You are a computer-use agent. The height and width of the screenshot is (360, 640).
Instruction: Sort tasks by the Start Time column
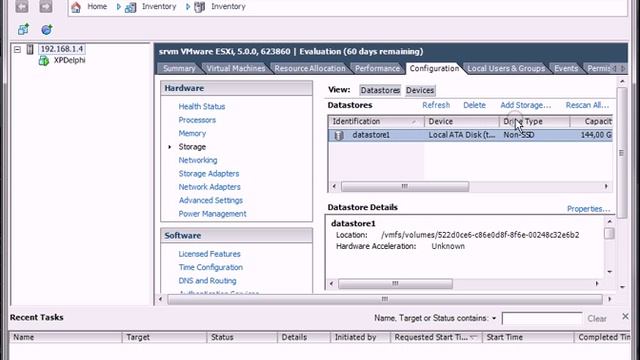(528, 337)
